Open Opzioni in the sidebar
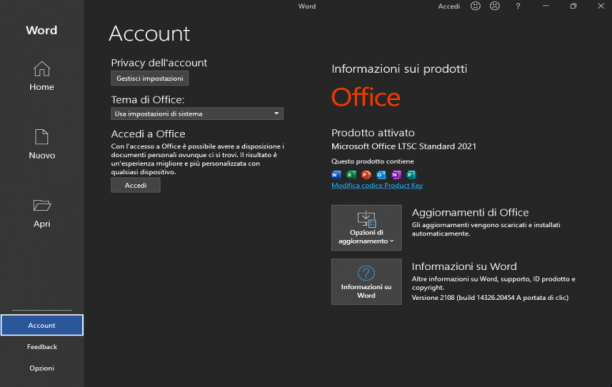This screenshot has height=387, width=612. pyautogui.click(x=42, y=368)
